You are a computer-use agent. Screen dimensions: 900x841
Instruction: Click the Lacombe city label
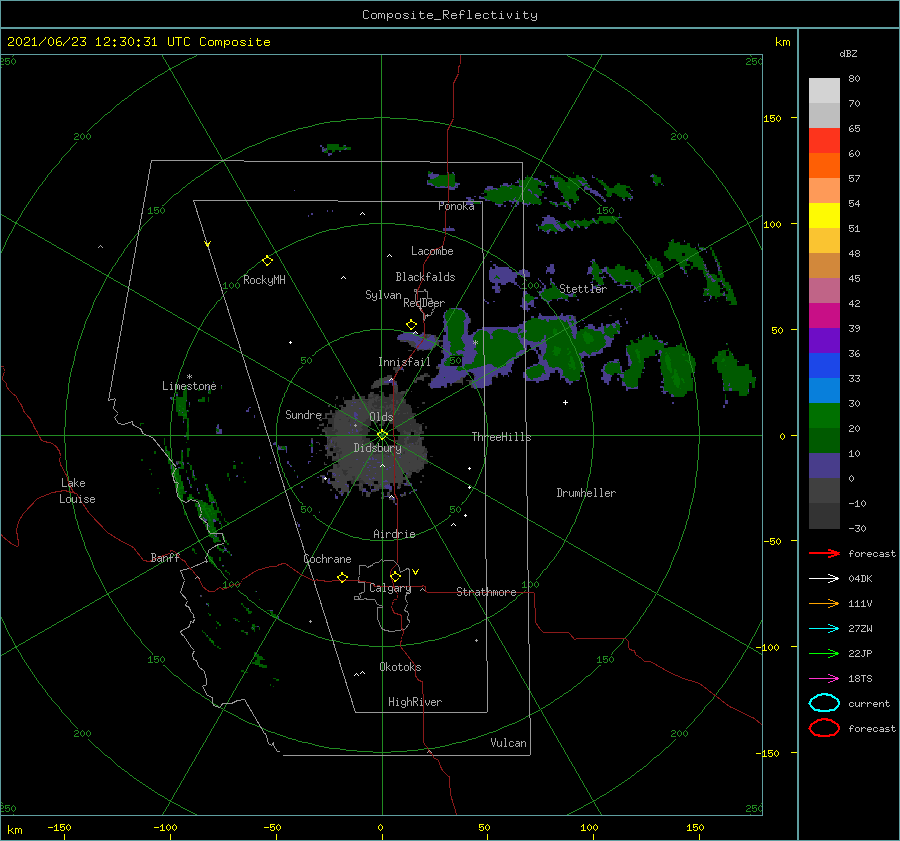pos(432,251)
